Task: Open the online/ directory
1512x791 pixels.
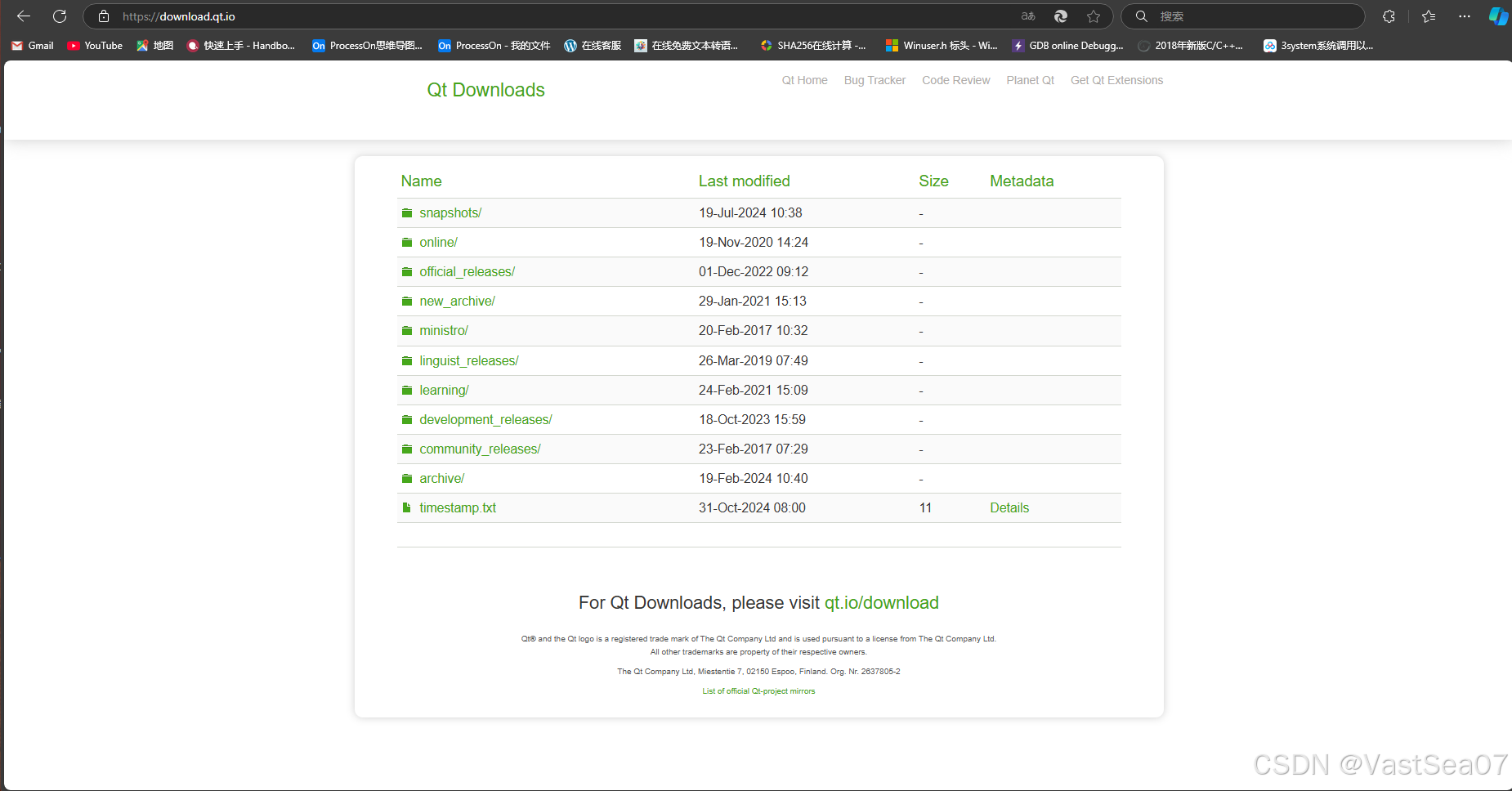Action: pos(439,242)
